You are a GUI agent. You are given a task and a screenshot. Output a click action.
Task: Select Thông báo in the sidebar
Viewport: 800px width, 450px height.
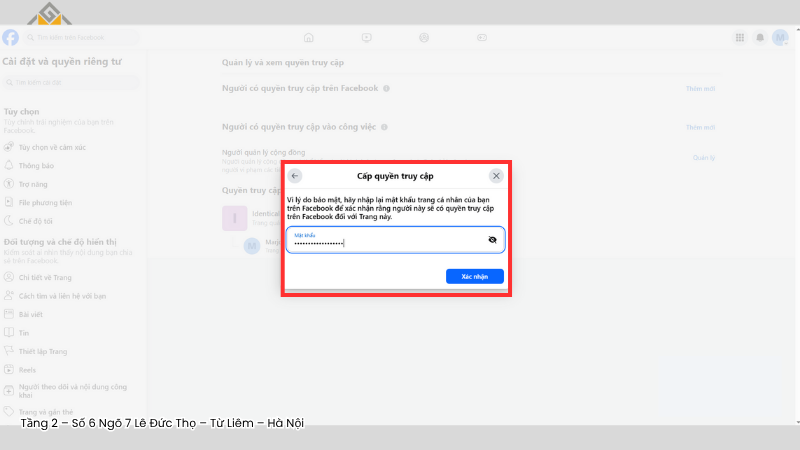point(35,165)
